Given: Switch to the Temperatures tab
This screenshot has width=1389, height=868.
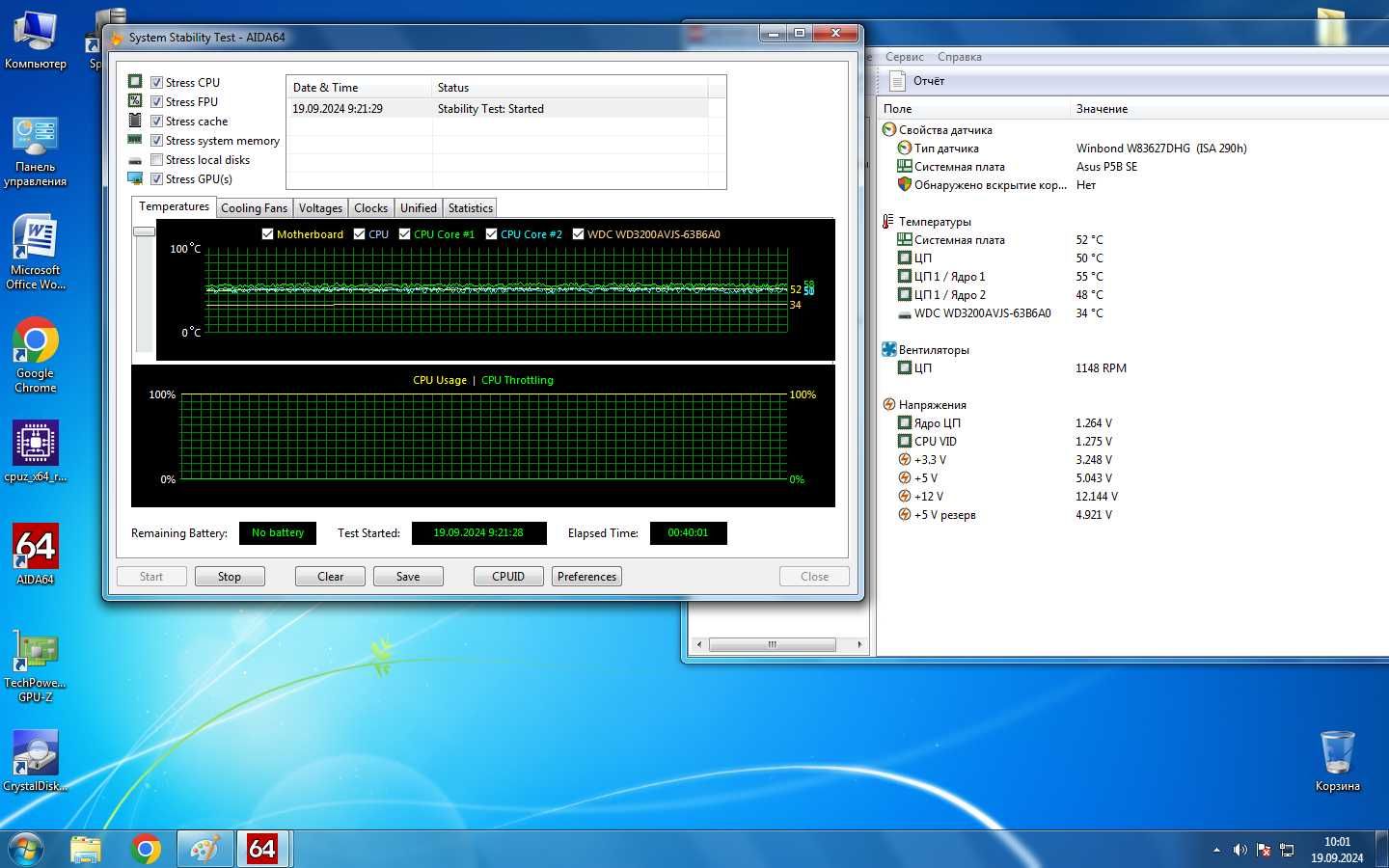Looking at the screenshot, I should (x=174, y=206).
